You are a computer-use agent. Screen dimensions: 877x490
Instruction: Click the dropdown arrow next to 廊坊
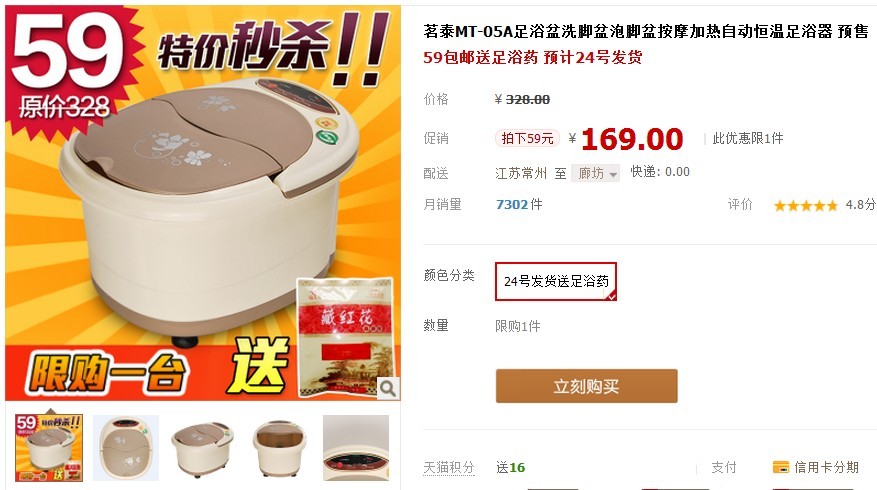(x=613, y=175)
